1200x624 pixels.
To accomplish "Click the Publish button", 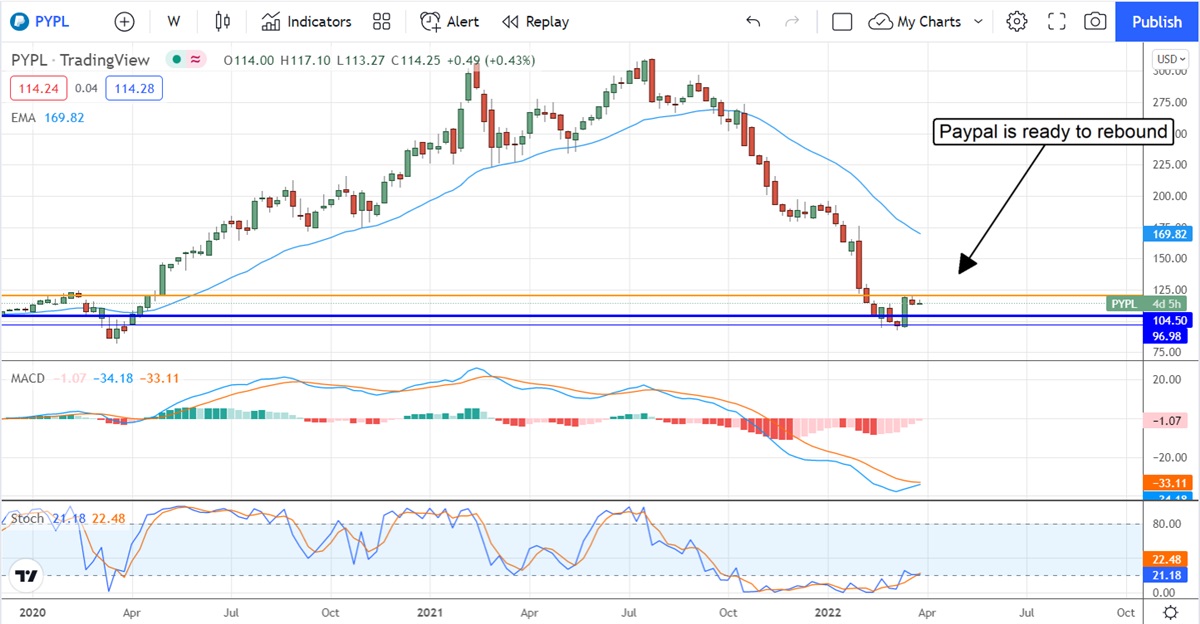I will [1157, 21].
